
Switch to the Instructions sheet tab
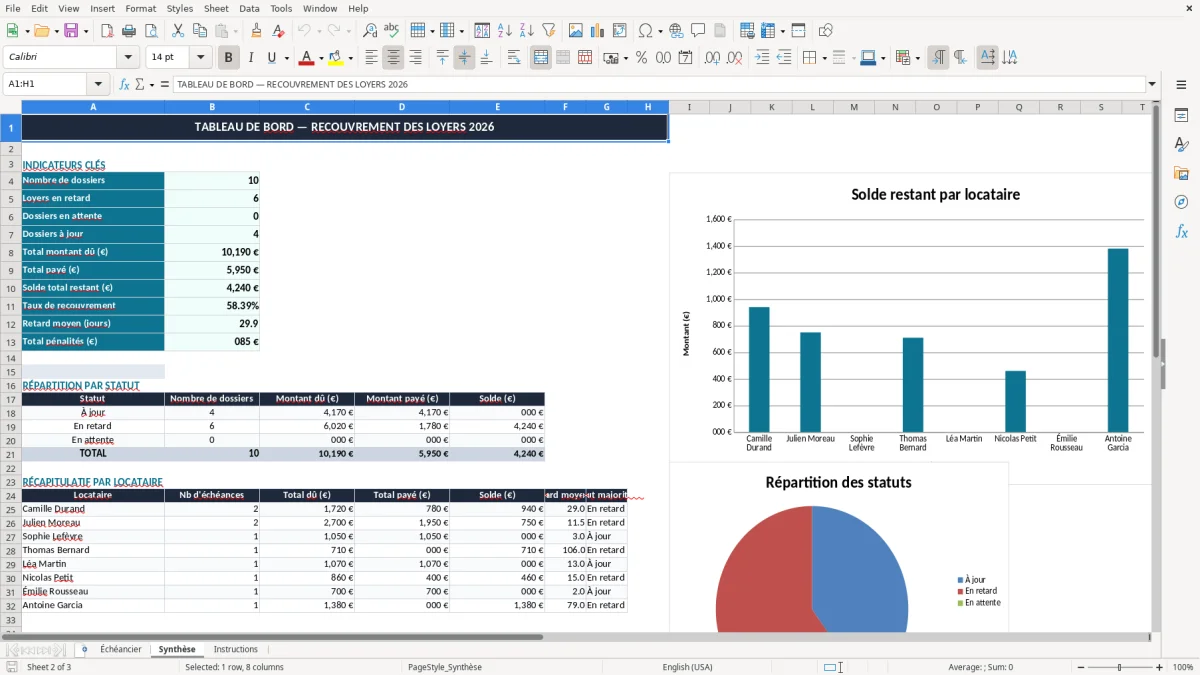(x=235, y=649)
